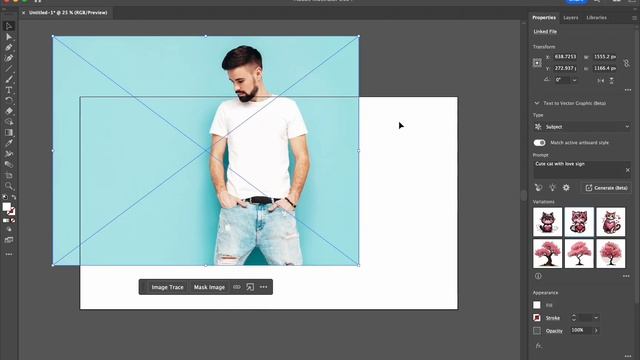640x360 pixels.
Task: Open the fx effects menu
Action: pos(539,346)
